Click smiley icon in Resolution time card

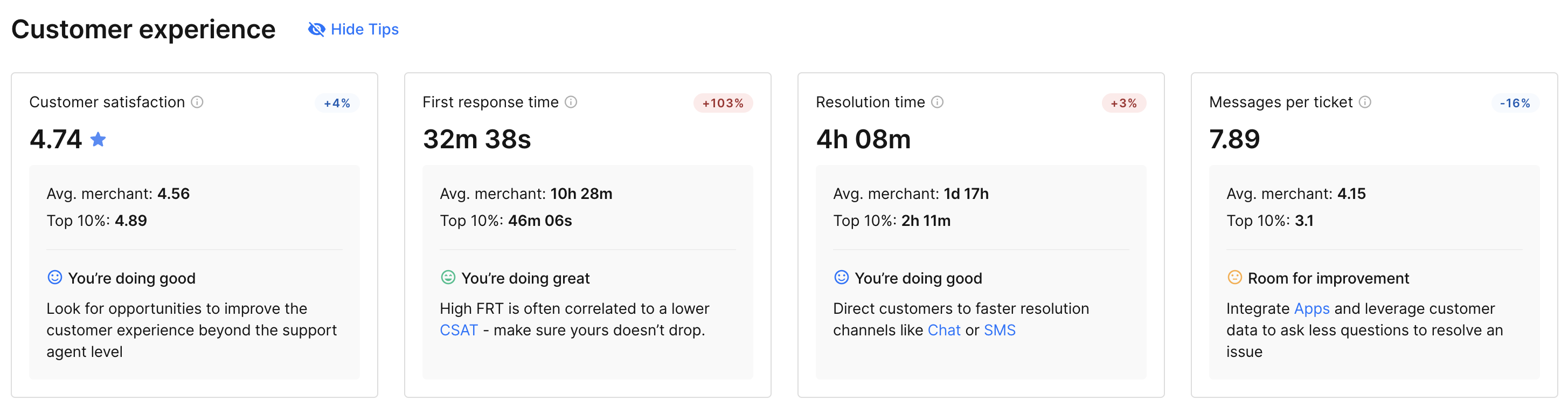(841, 277)
